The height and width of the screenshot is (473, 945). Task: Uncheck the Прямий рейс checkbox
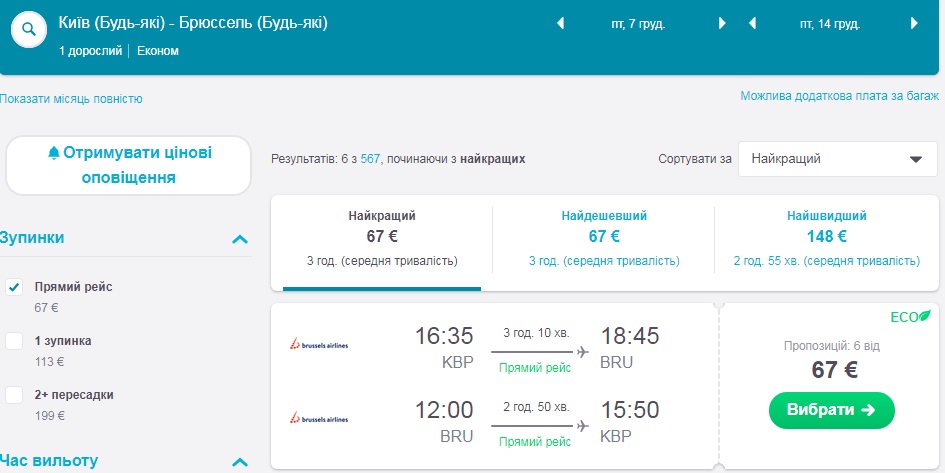point(15,287)
